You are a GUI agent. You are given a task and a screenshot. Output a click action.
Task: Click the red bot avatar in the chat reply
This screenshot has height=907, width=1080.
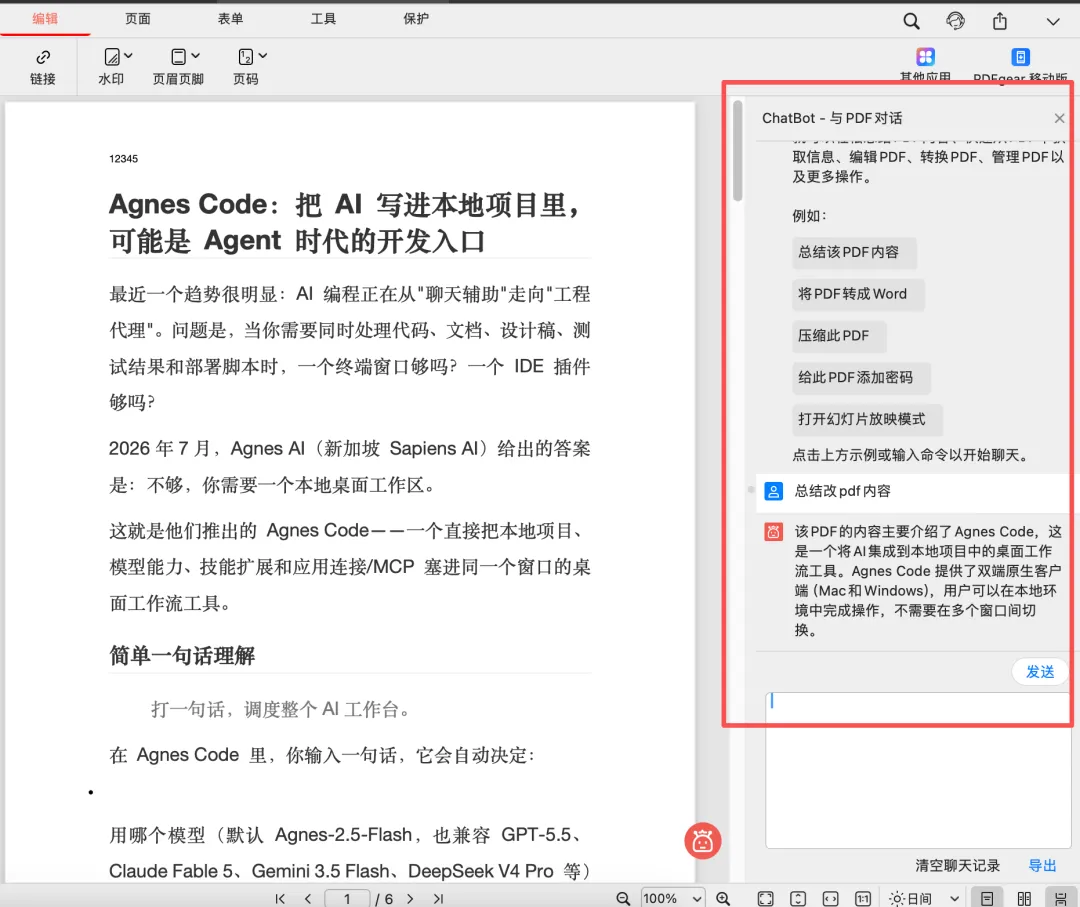(773, 532)
